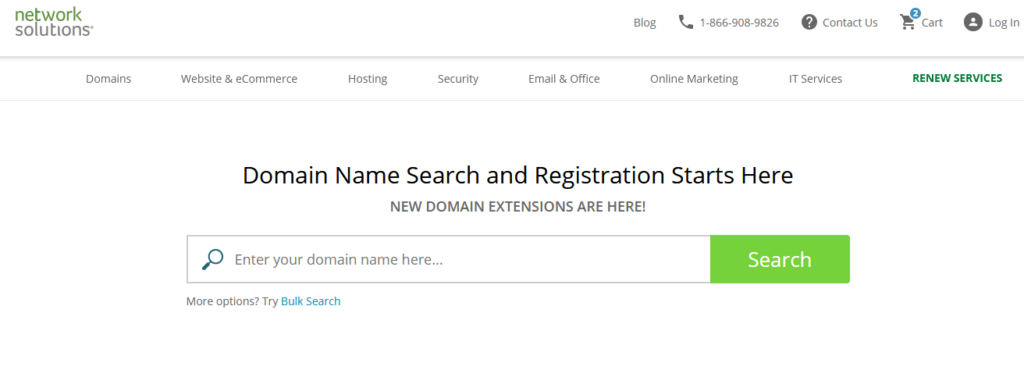Screen dimensions: 1024x370
Task: Click the Network Solutions logo
Action: click(x=54, y=22)
